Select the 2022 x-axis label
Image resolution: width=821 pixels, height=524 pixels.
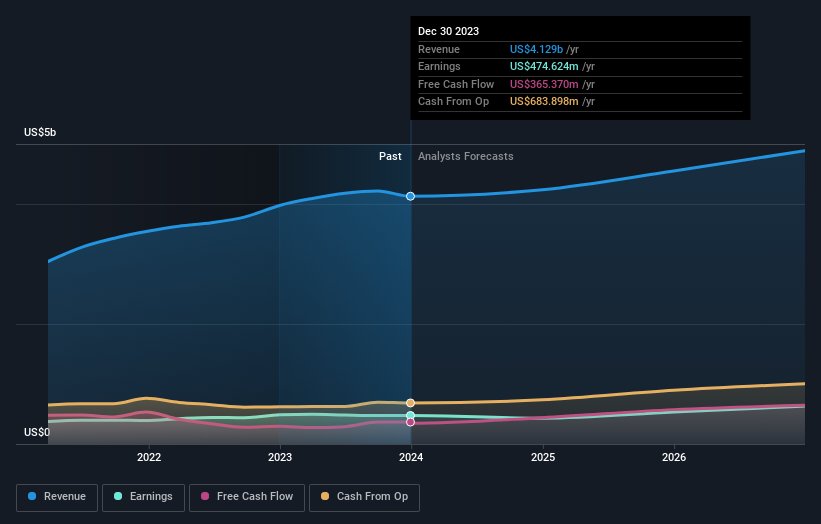[x=149, y=457]
